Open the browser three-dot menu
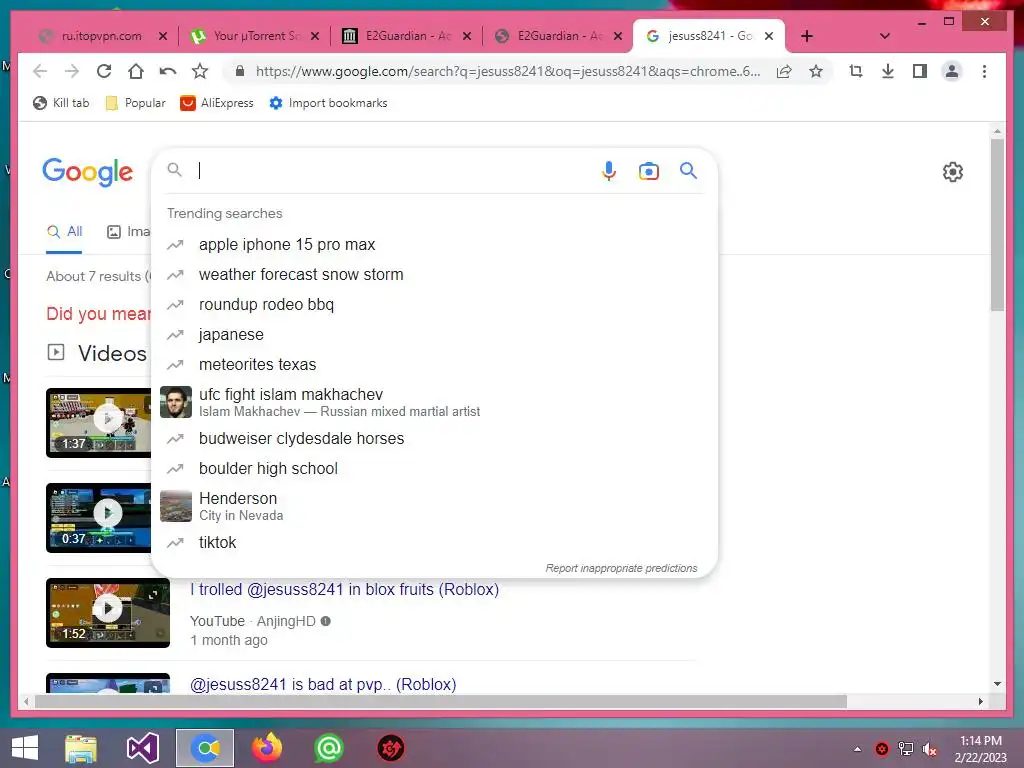Screen dimensions: 1024x768 [x=984, y=71]
